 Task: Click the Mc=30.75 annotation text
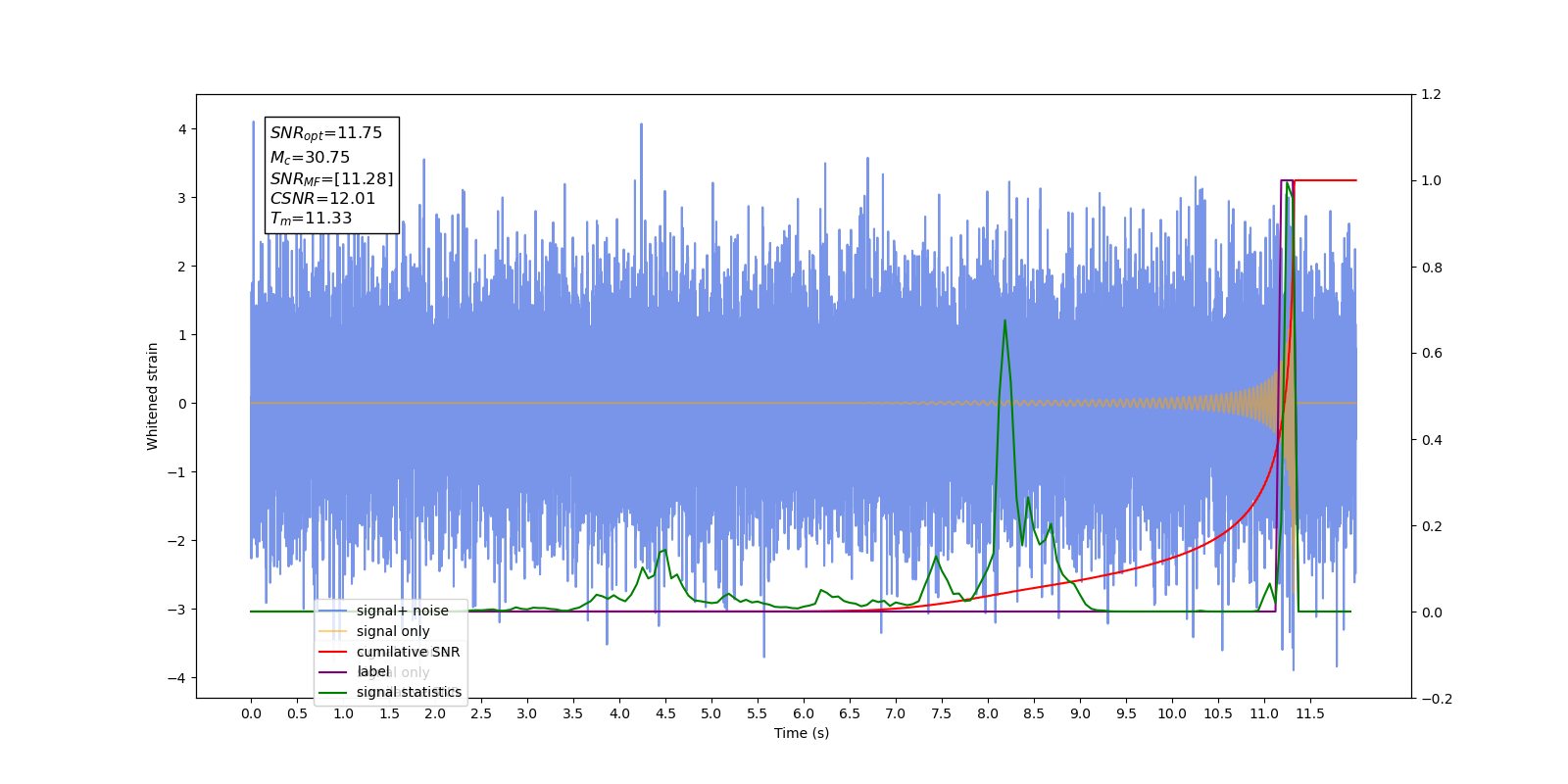pyautogui.click(x=310, y=157)
